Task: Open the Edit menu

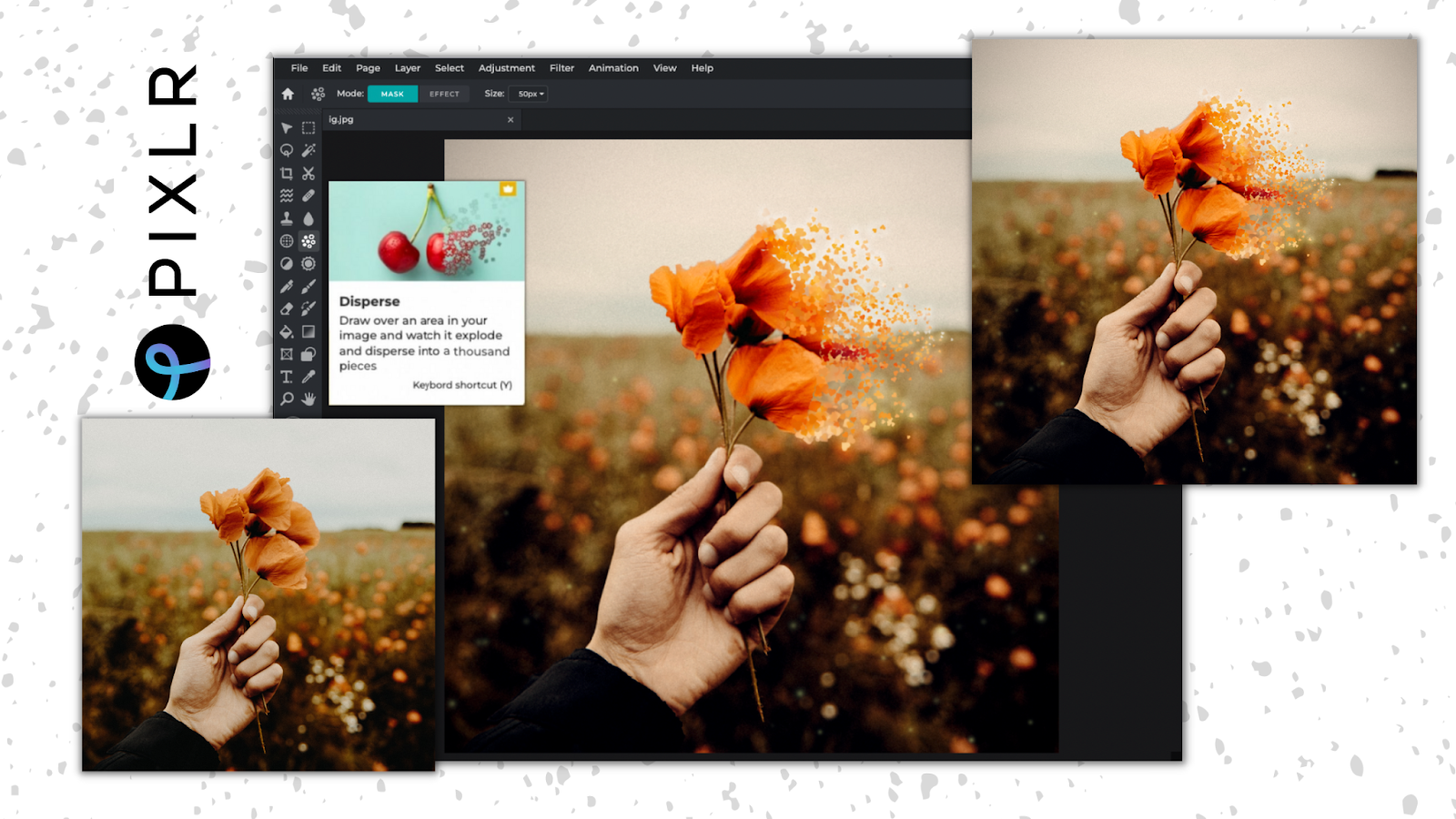Action: (x=331, y=68)
